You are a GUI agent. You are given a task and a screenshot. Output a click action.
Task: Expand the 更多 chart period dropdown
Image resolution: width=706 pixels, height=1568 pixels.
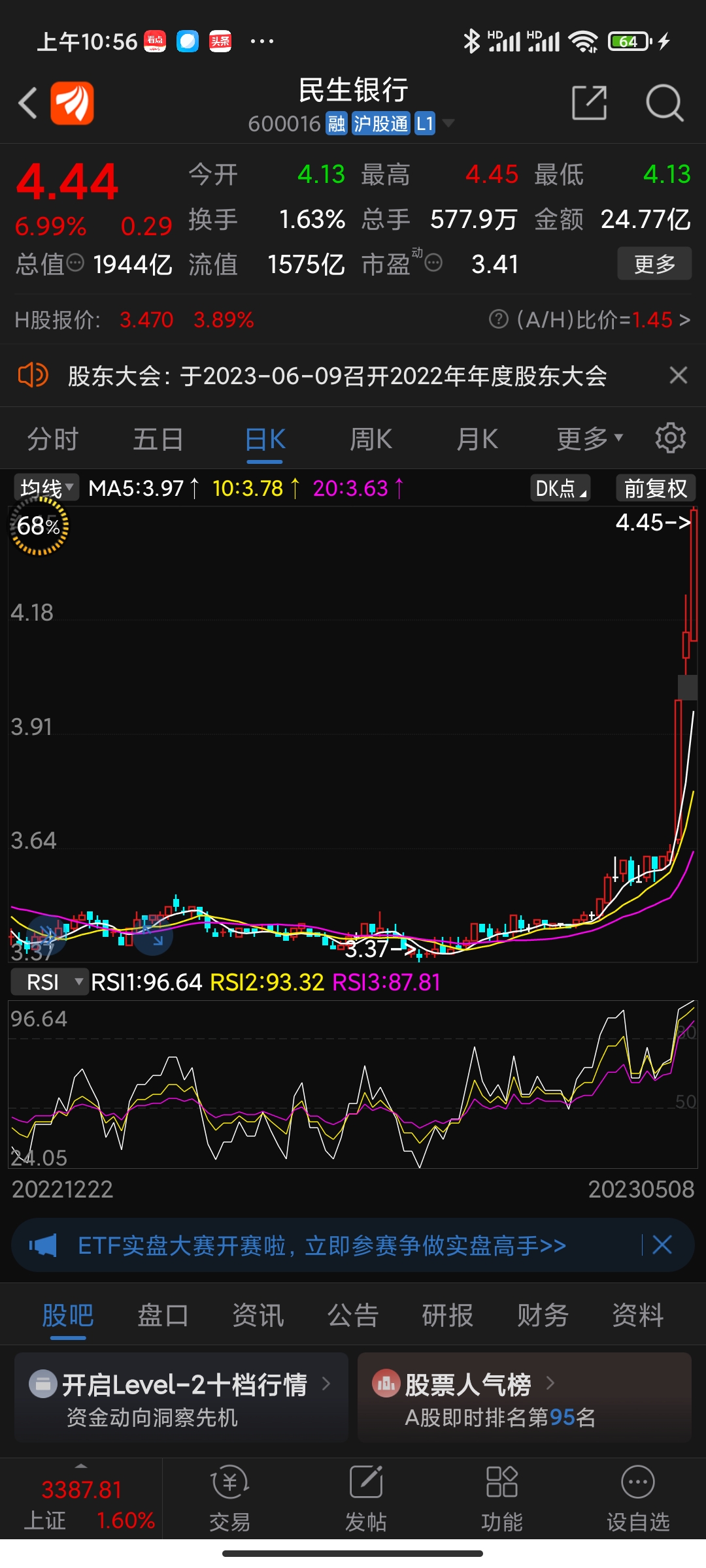click(x=590, y=439)
